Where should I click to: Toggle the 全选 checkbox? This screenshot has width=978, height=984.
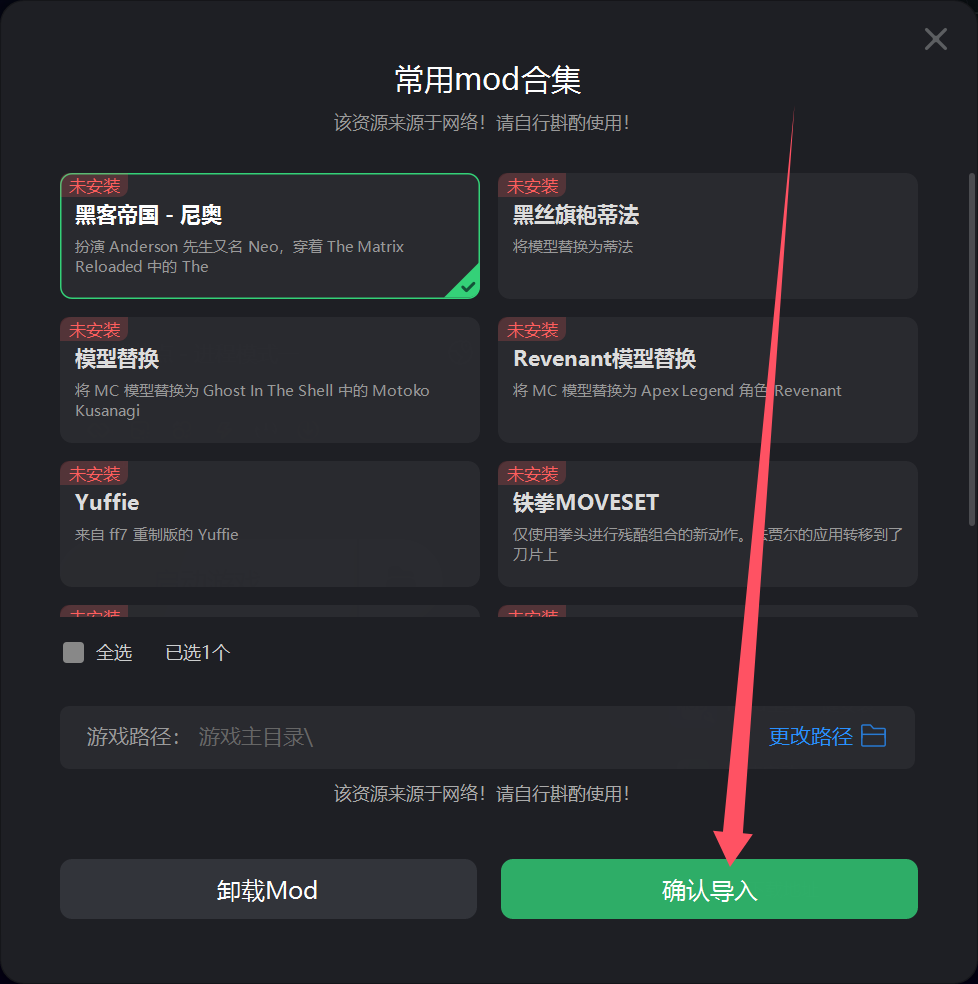click(x=73, y=652)
